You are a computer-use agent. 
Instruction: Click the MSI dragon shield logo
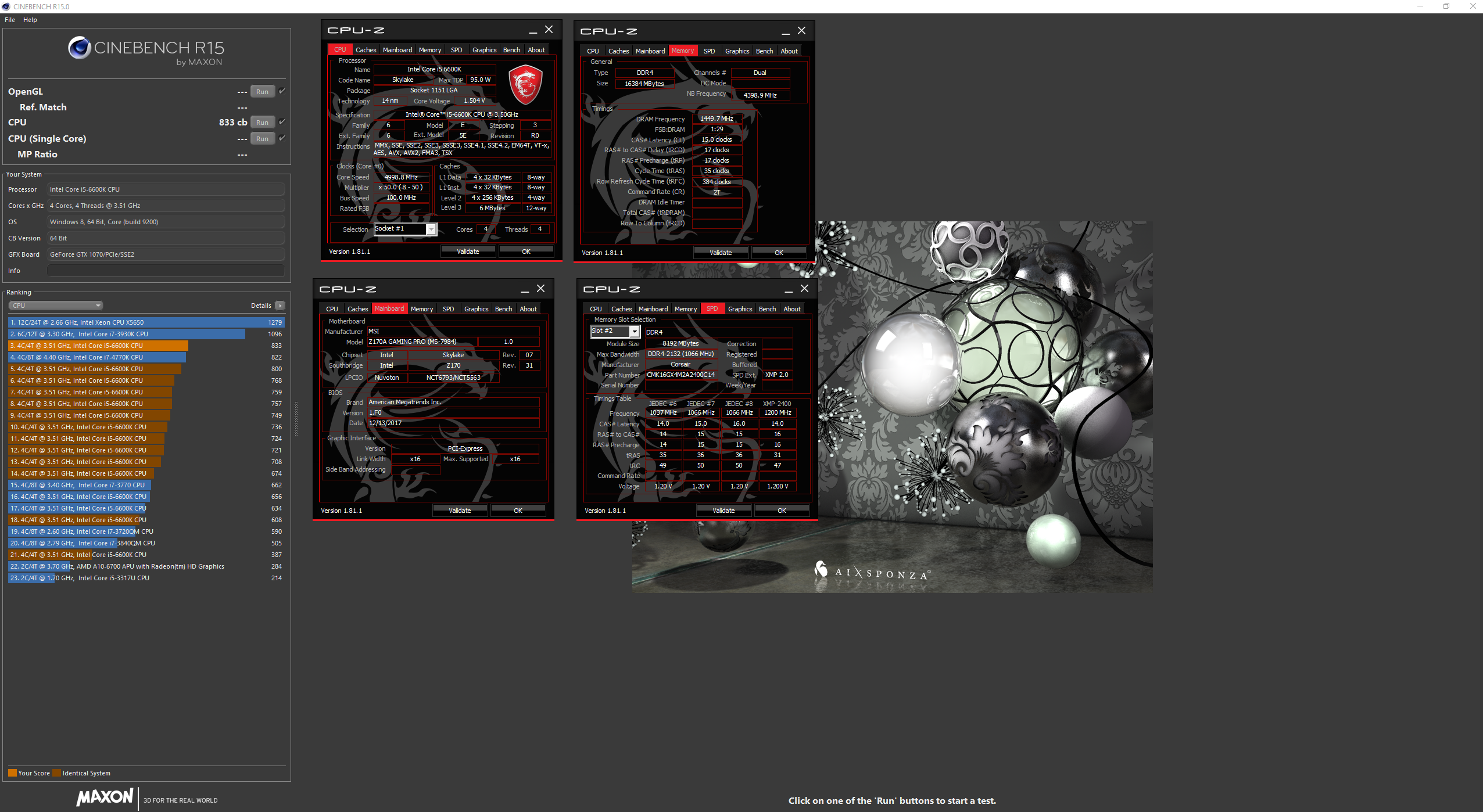click(525, 84)
